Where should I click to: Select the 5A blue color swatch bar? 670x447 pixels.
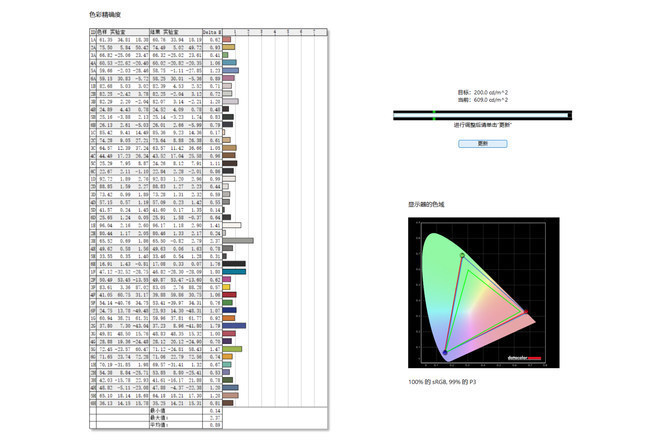coord(230,71)
